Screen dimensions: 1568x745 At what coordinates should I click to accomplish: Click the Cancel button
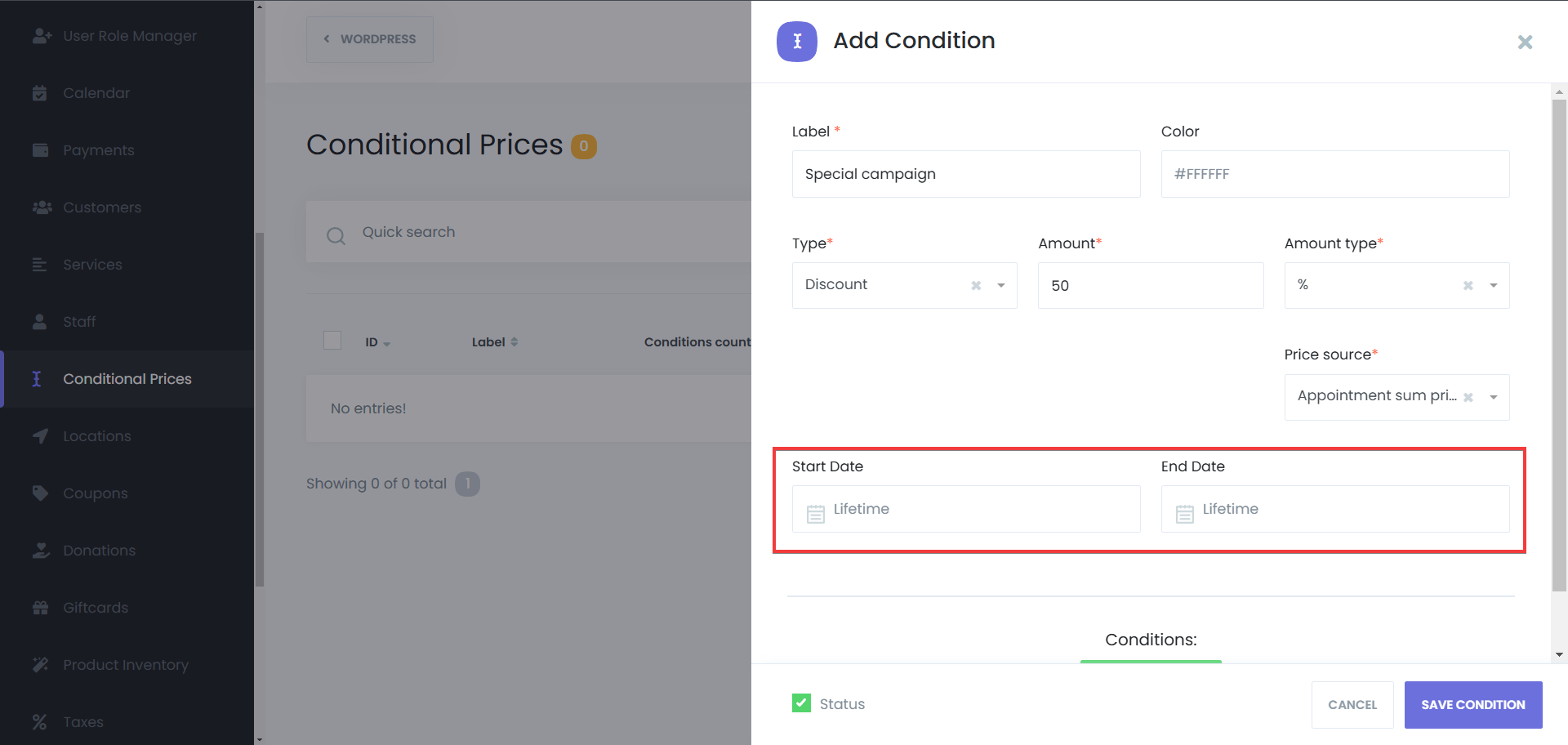1352,704
